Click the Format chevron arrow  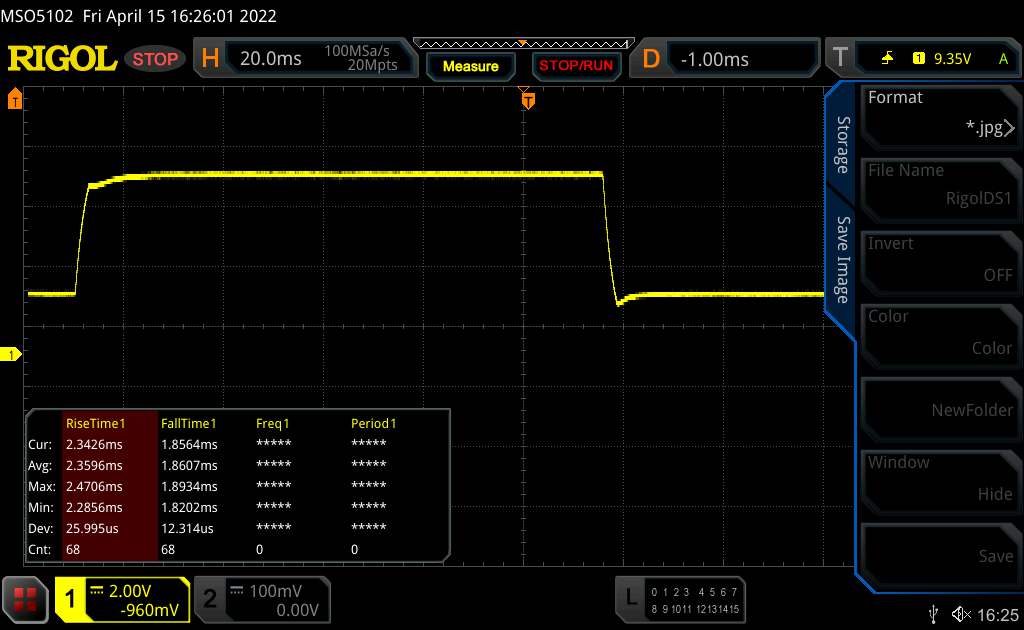coord(1009,128)
